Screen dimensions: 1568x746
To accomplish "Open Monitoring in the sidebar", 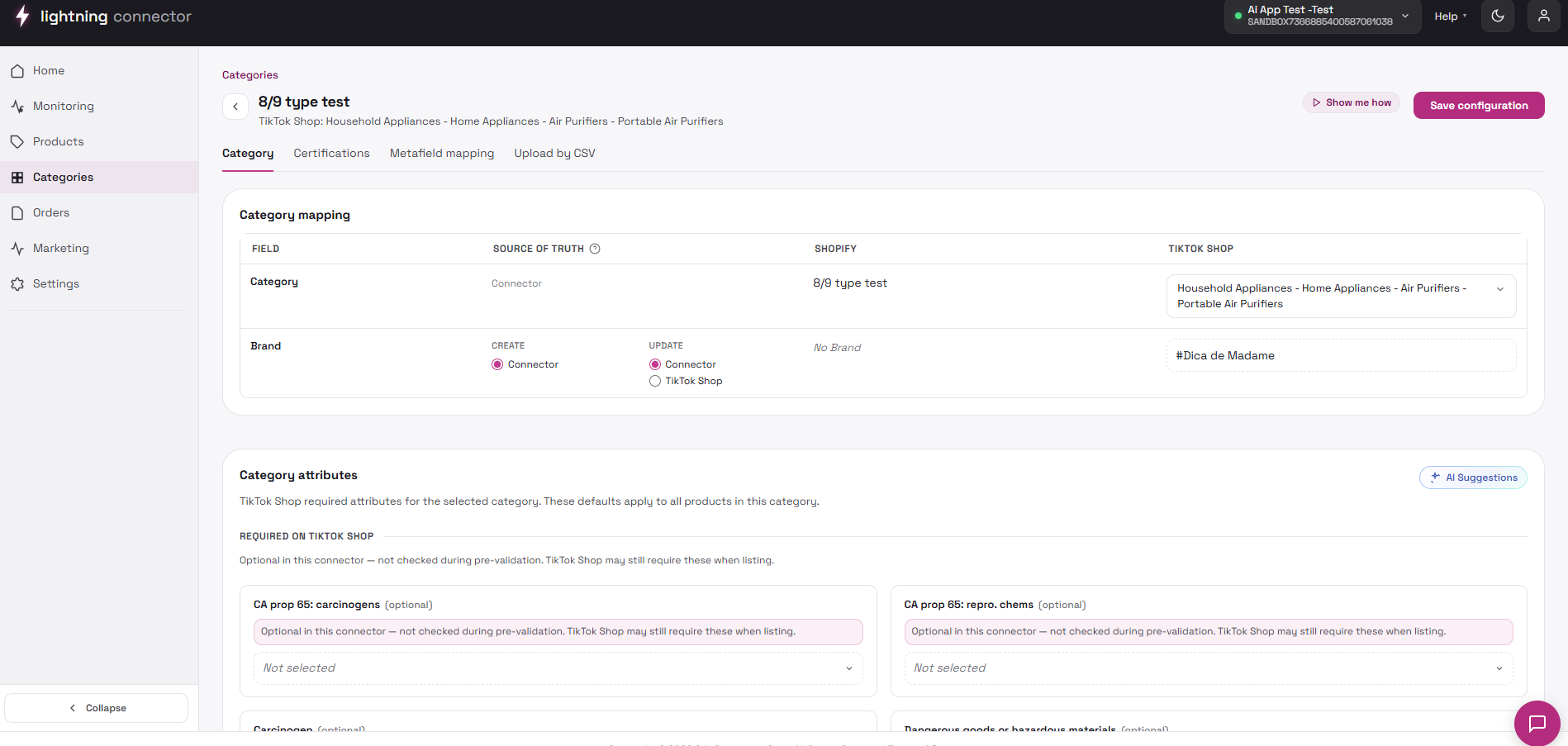I will point(64,106).
